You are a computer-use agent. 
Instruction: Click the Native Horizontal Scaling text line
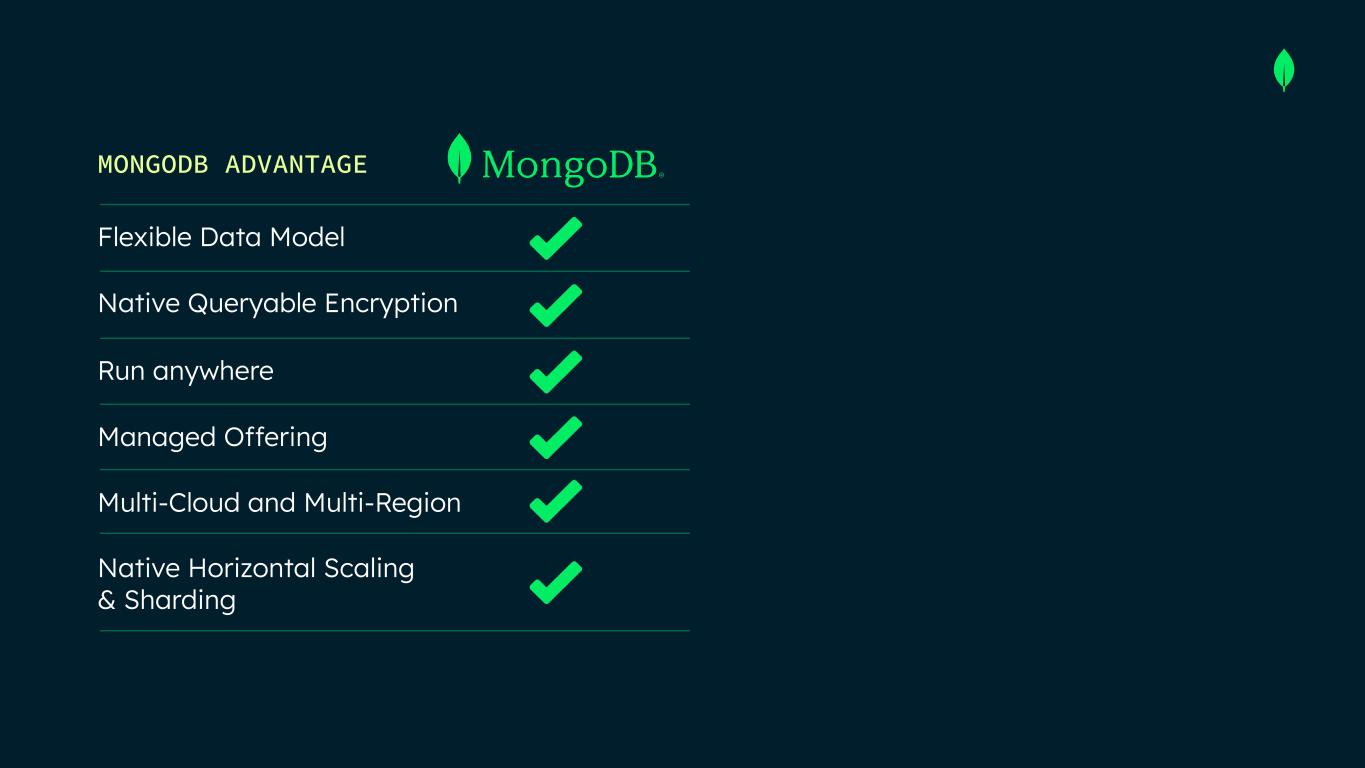[255, 568]
